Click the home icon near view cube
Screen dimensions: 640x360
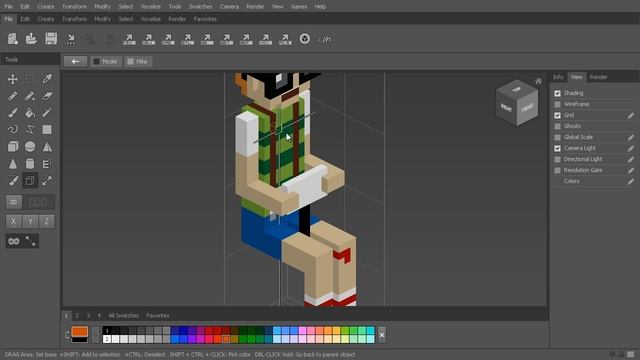pos(538,81)
